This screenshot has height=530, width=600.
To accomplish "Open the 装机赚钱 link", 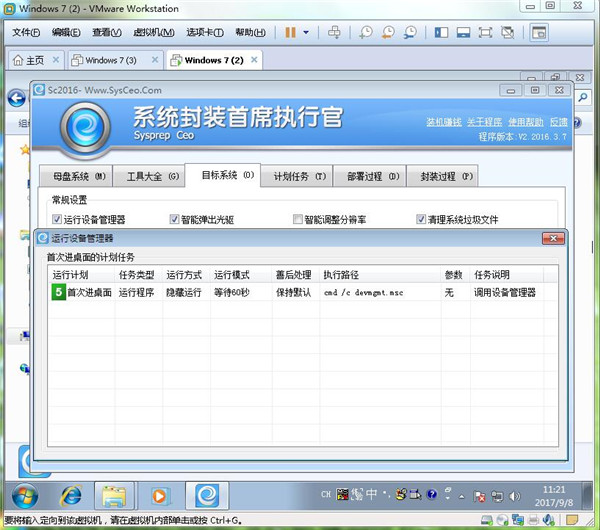I will pos(444,122).
